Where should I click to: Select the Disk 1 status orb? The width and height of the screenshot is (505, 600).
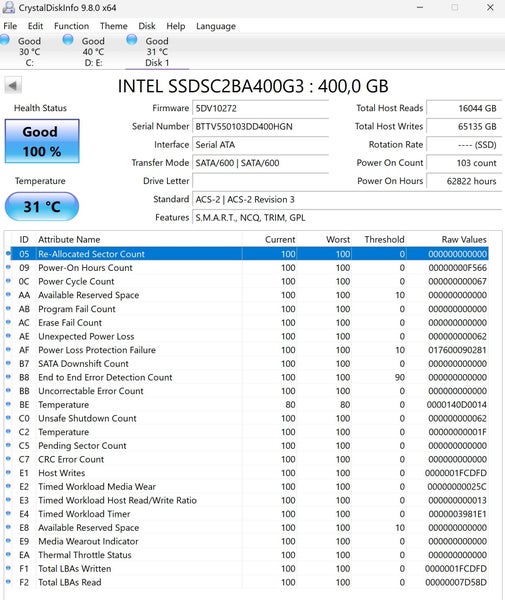pyautogui.click(x=132, y=40)
